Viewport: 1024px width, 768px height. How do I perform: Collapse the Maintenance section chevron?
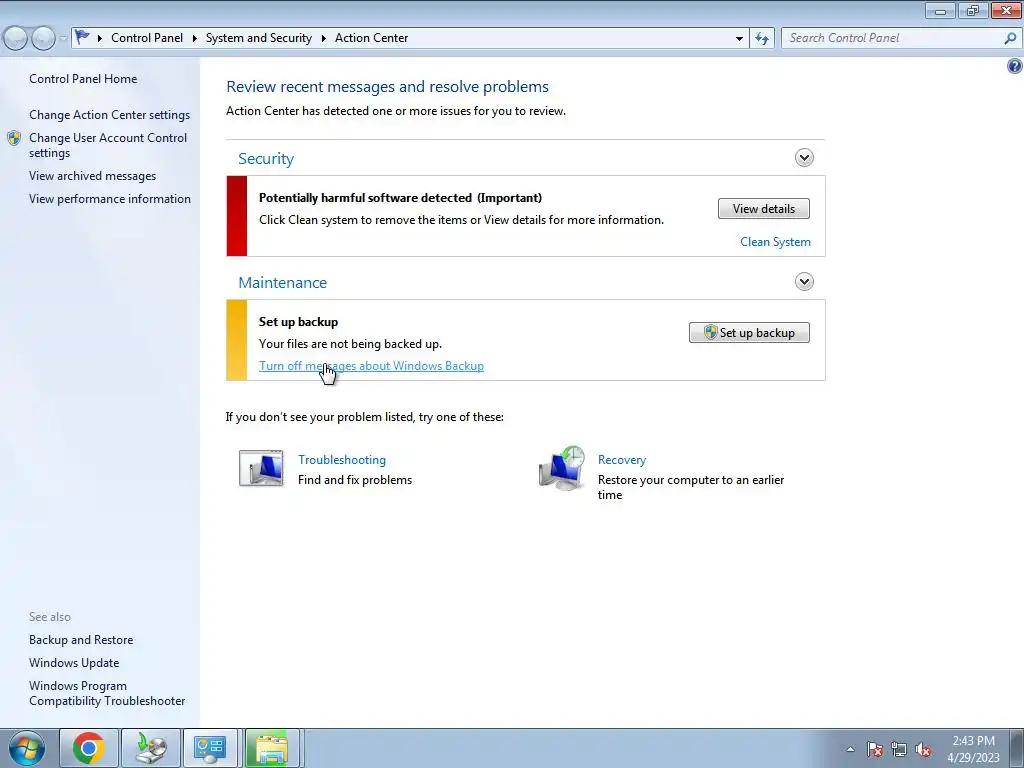click(804, 281)
